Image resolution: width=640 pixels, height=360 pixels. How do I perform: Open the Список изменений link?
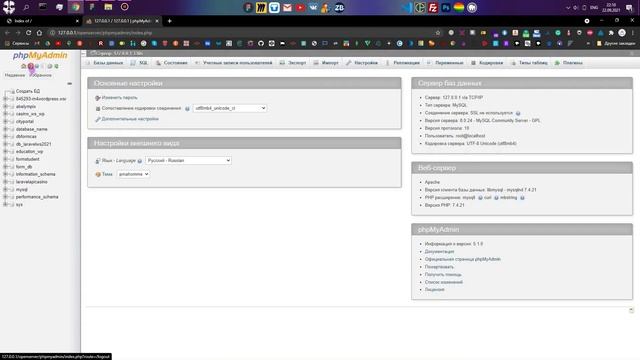[x=444, y=282]
